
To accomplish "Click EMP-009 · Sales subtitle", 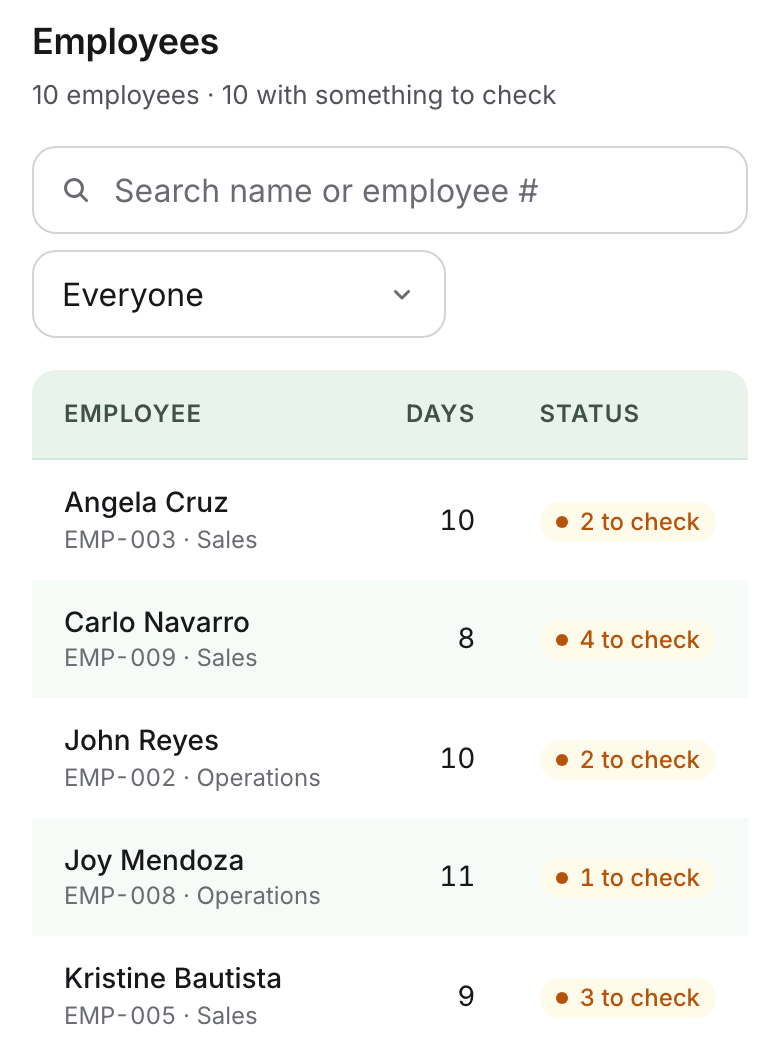I will point(161,658).
